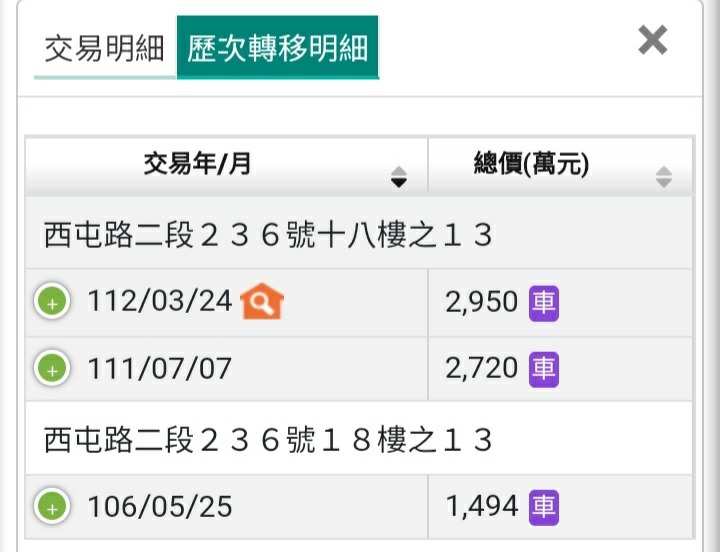Image resolution: width=720 pixels, height=552 pixels.
Task: Click the purple 車 badge beside 2,720
Action: pyautogui.click(x=544, y=370)
